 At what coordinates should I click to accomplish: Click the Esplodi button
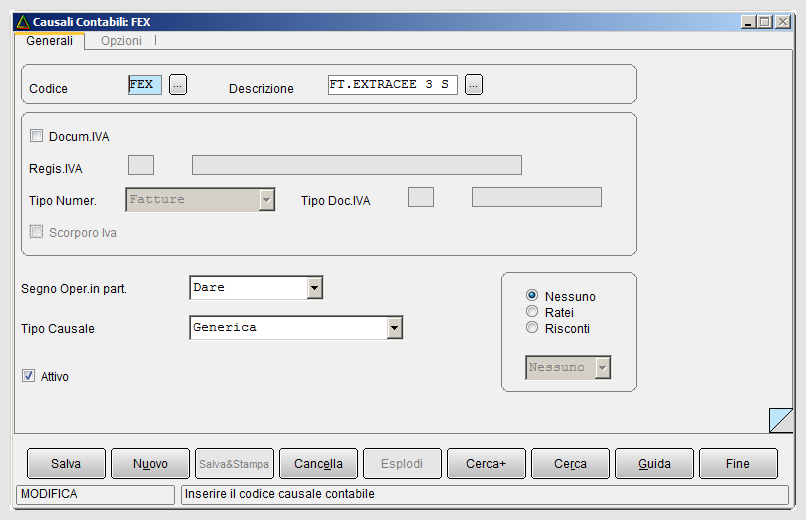[402, 463]
